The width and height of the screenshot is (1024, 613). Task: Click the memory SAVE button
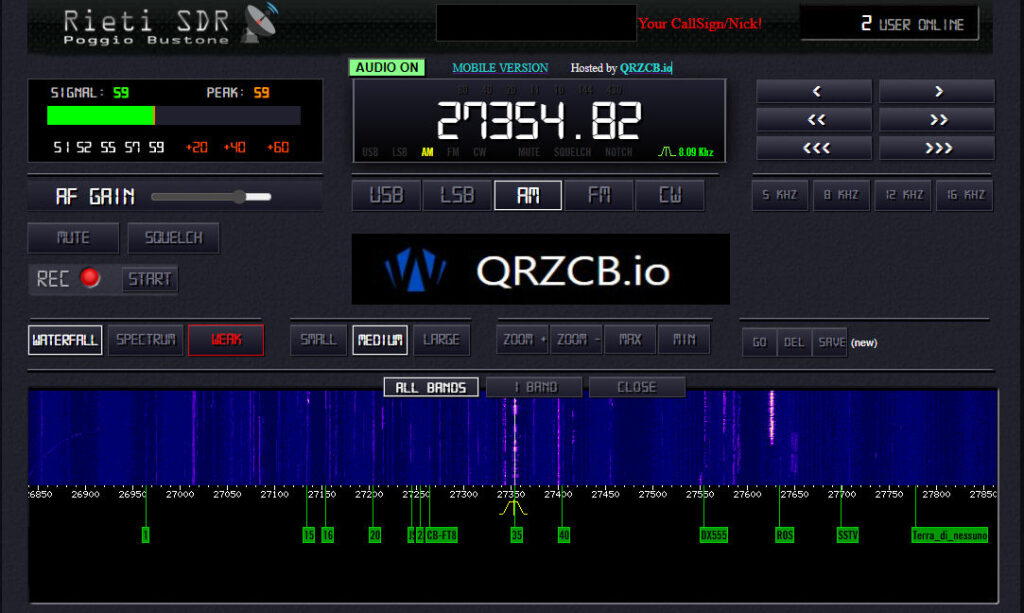coord(830,342)
